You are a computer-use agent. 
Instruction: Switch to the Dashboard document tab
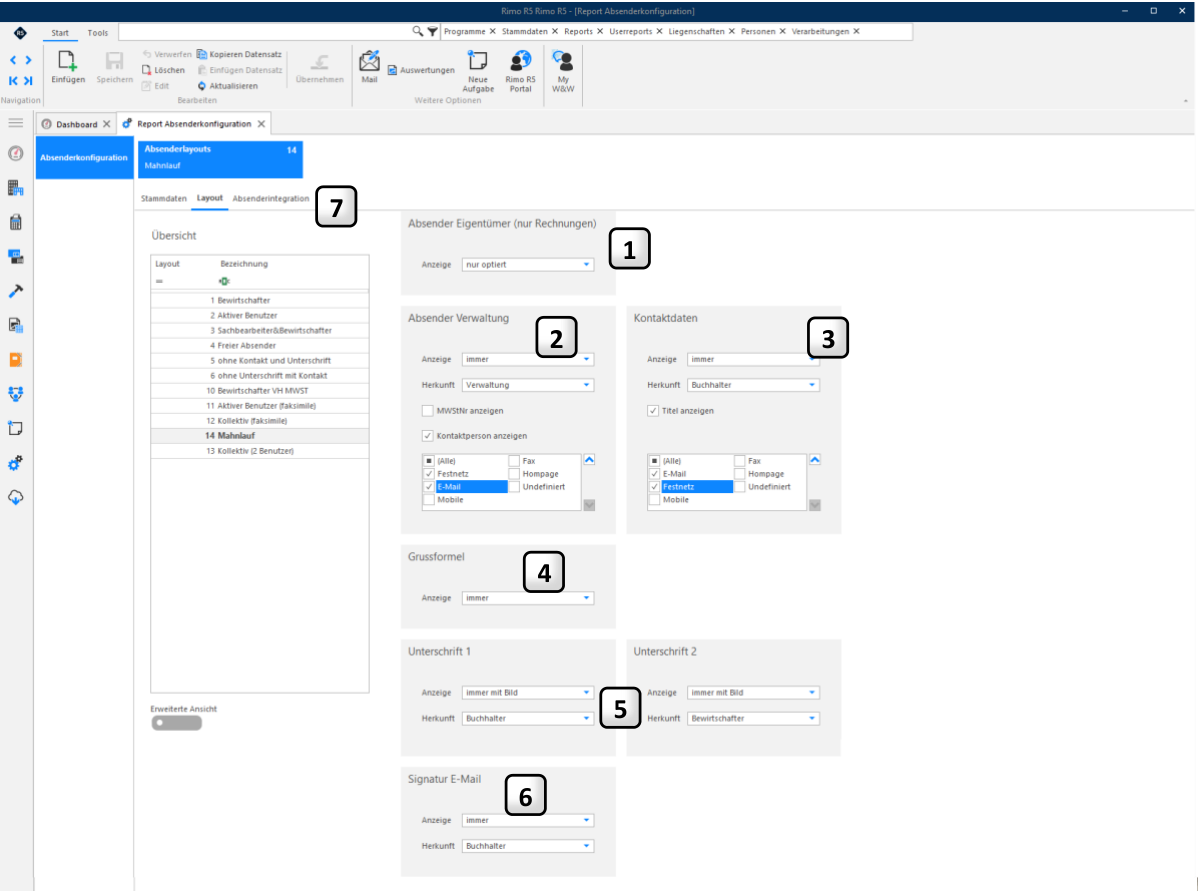tap(76, 124)
